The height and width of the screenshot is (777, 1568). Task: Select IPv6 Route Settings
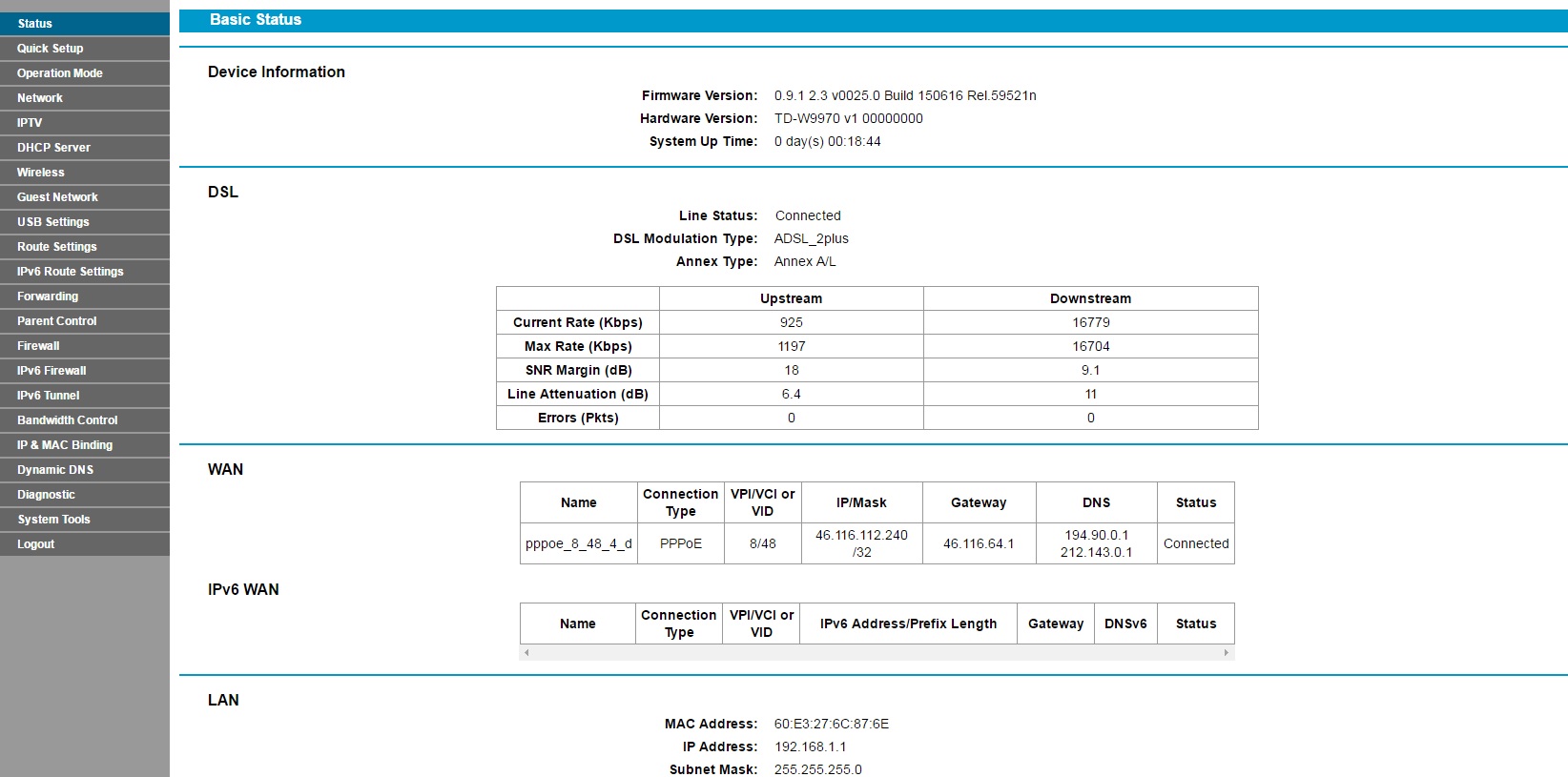[85, 271]
